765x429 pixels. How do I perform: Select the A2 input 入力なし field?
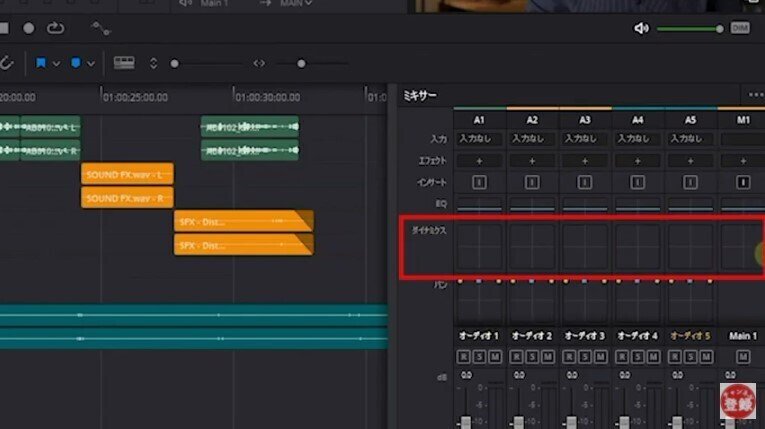point(532,139)
